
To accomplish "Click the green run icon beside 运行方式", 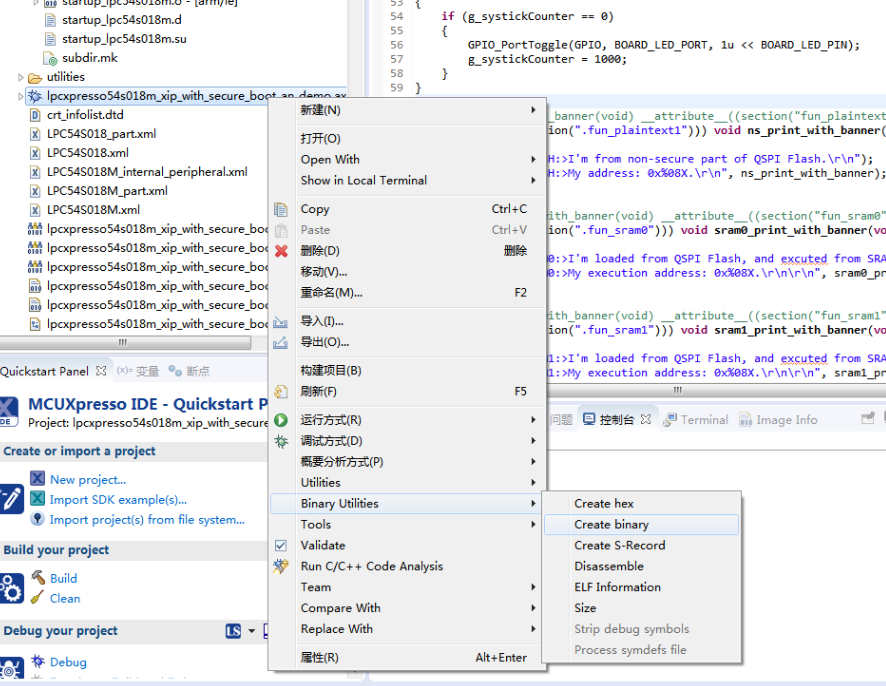I will pos(281,420).
